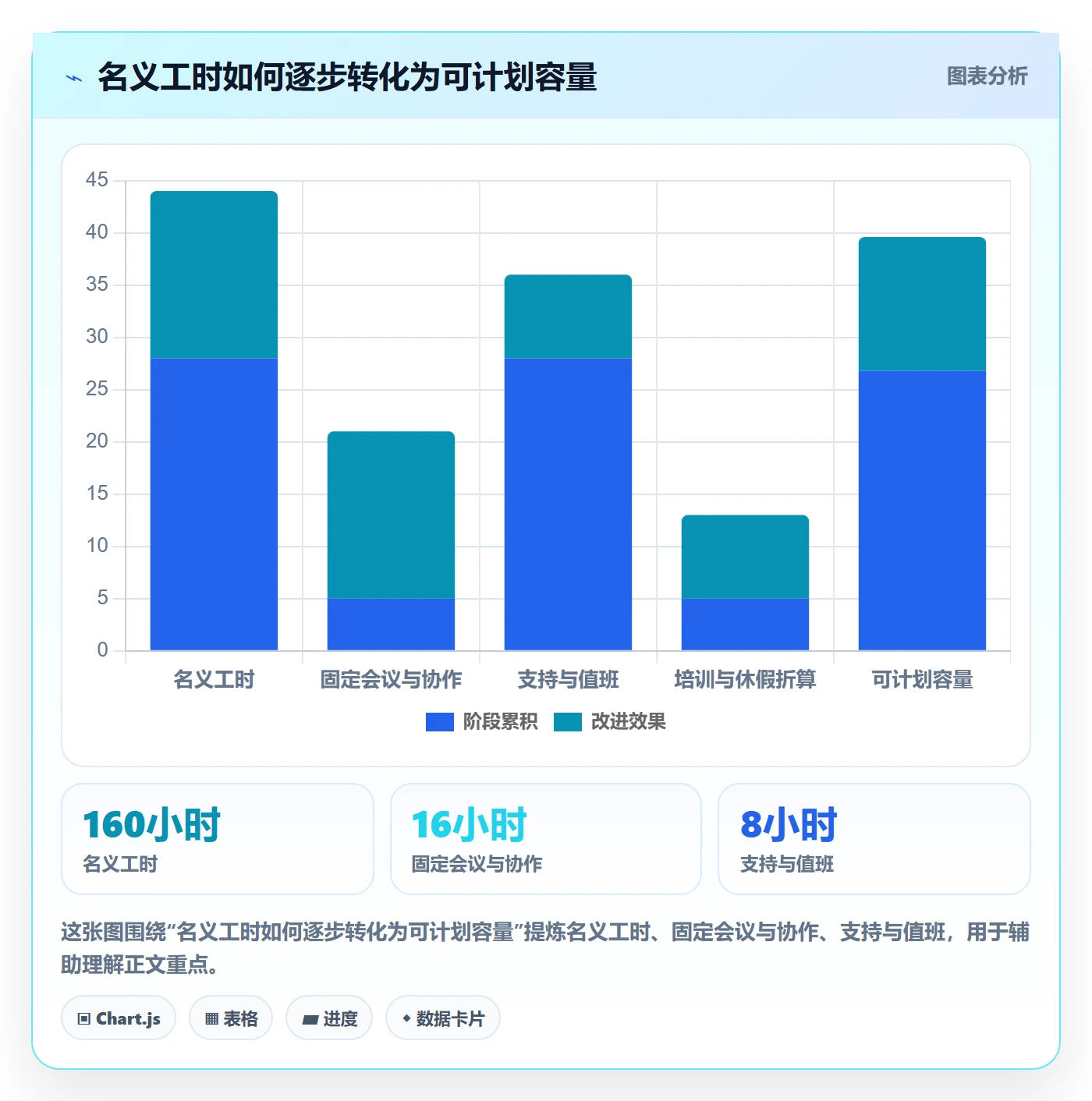Select the 进度 tag chip

pos(329,1018)
